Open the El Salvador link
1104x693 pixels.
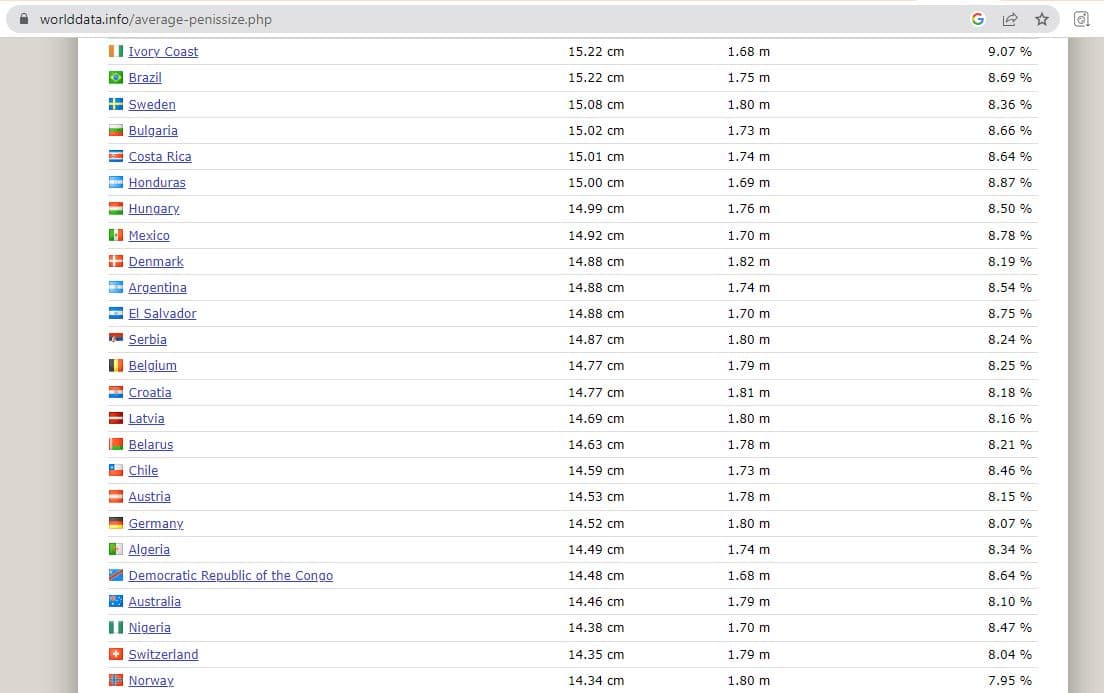coord(163,313)
